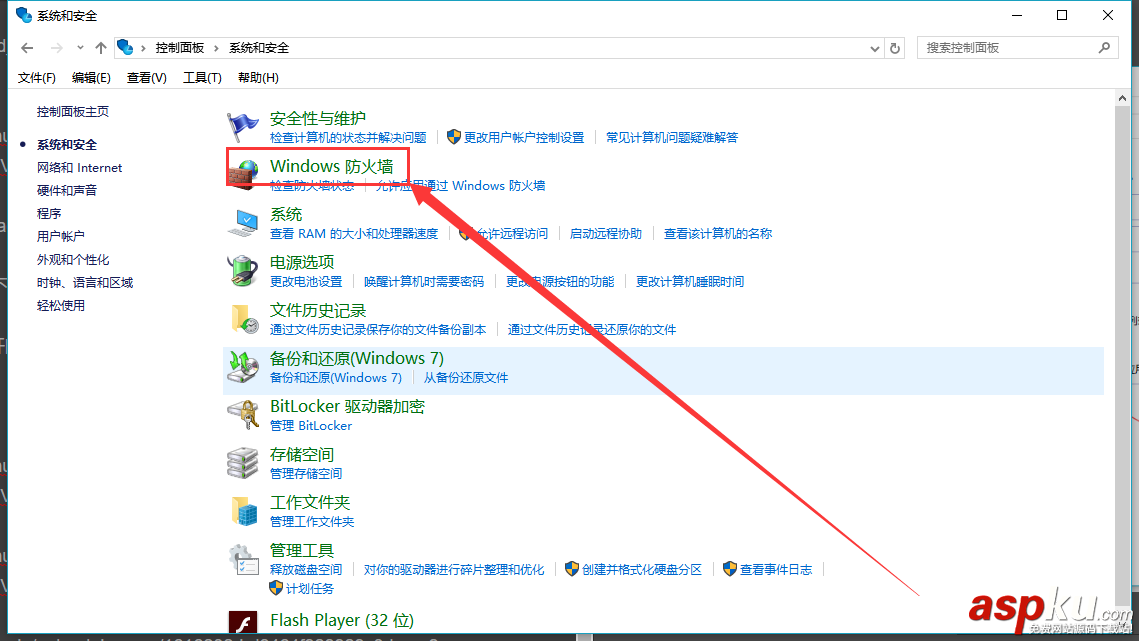1139x641 pixels.
Task: Click the Control Panel icon in the address bar
Action: coord(126,47)
